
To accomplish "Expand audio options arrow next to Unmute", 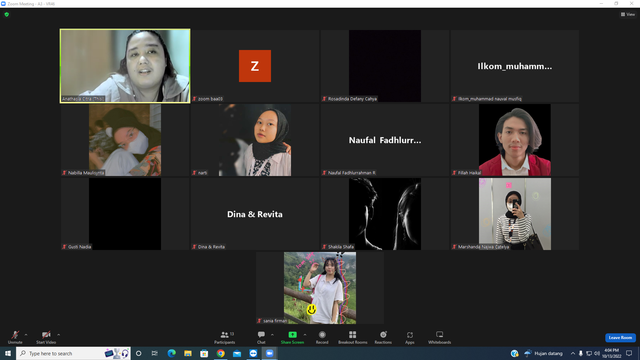I will [x=26, y=335].
